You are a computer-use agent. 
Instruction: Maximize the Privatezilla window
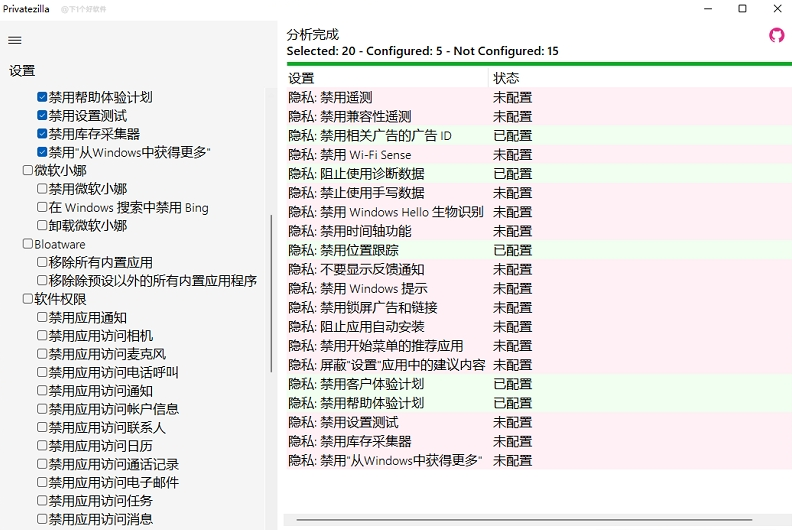pyautogui.click(x=742, y=9)
